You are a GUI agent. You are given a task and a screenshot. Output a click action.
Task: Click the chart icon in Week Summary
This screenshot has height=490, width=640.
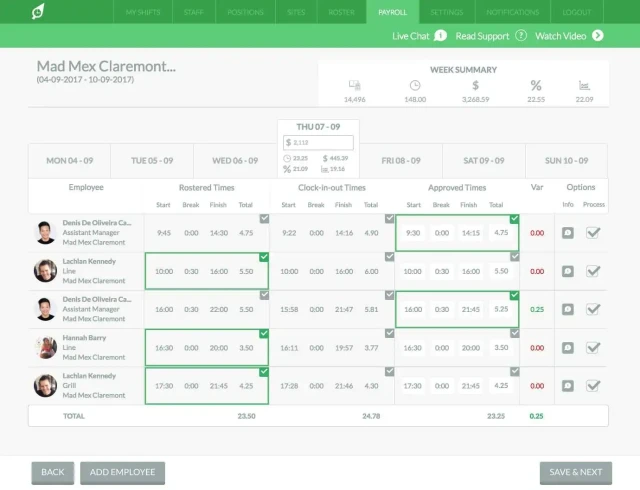584,85
